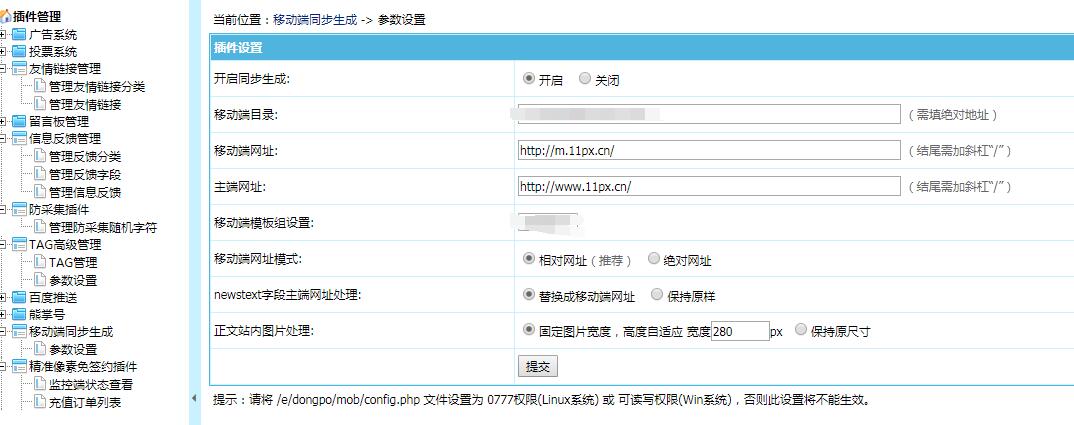Click the folder icon for 百度推送
Viewport: 1074px width, 425px height.
pos(19,298)
